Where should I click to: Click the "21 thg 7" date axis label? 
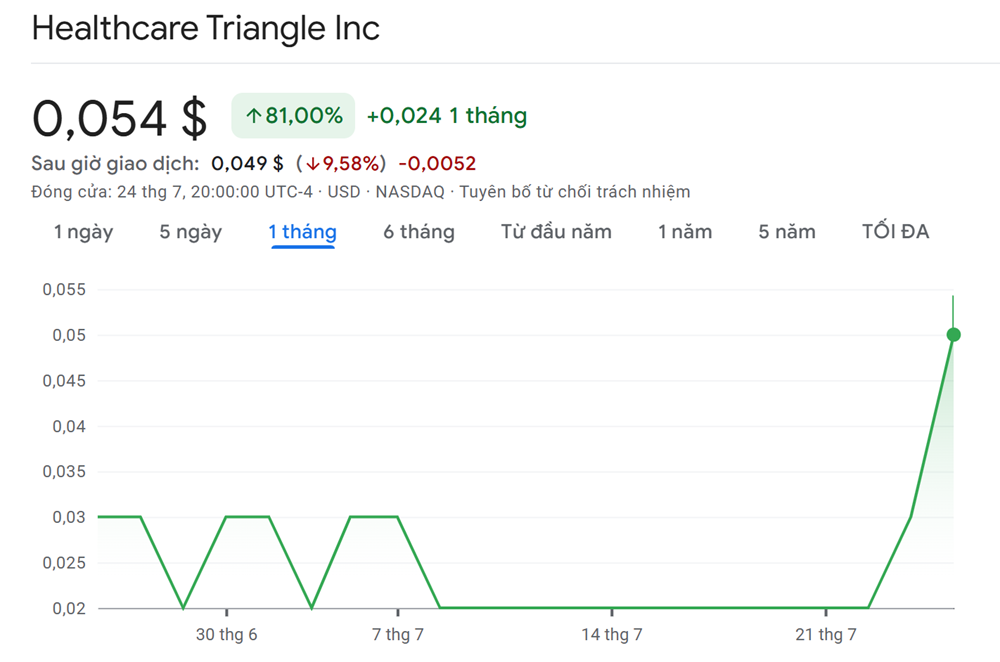click(x=825, y=634)
